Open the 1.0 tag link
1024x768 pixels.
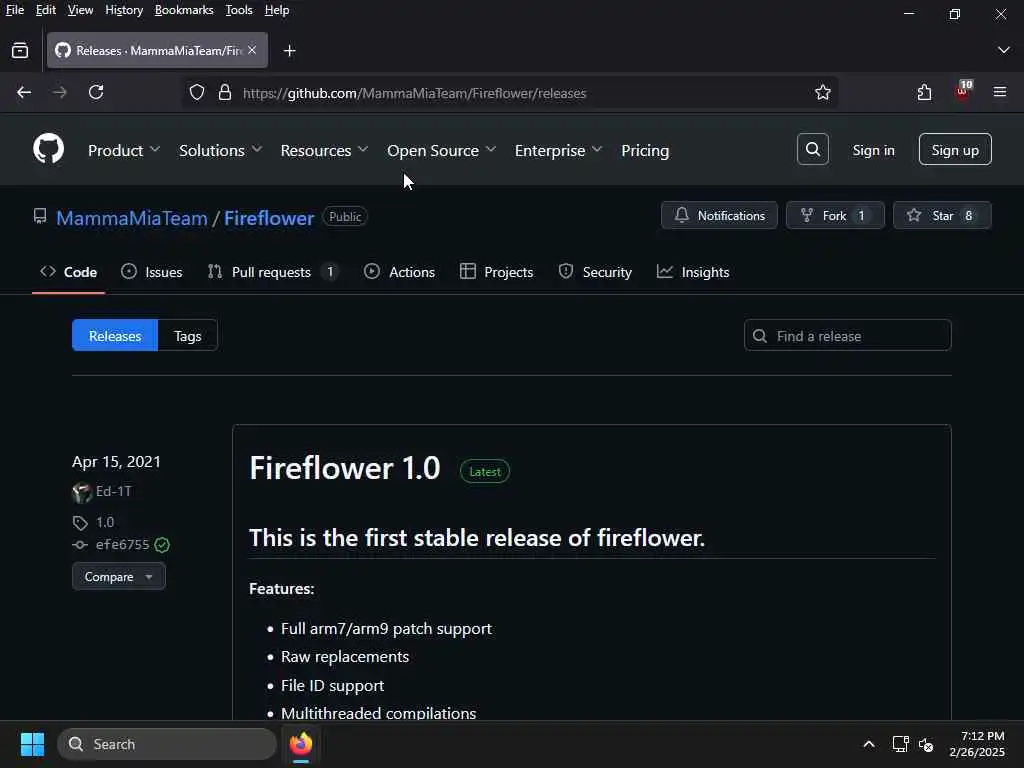point(105,522)
